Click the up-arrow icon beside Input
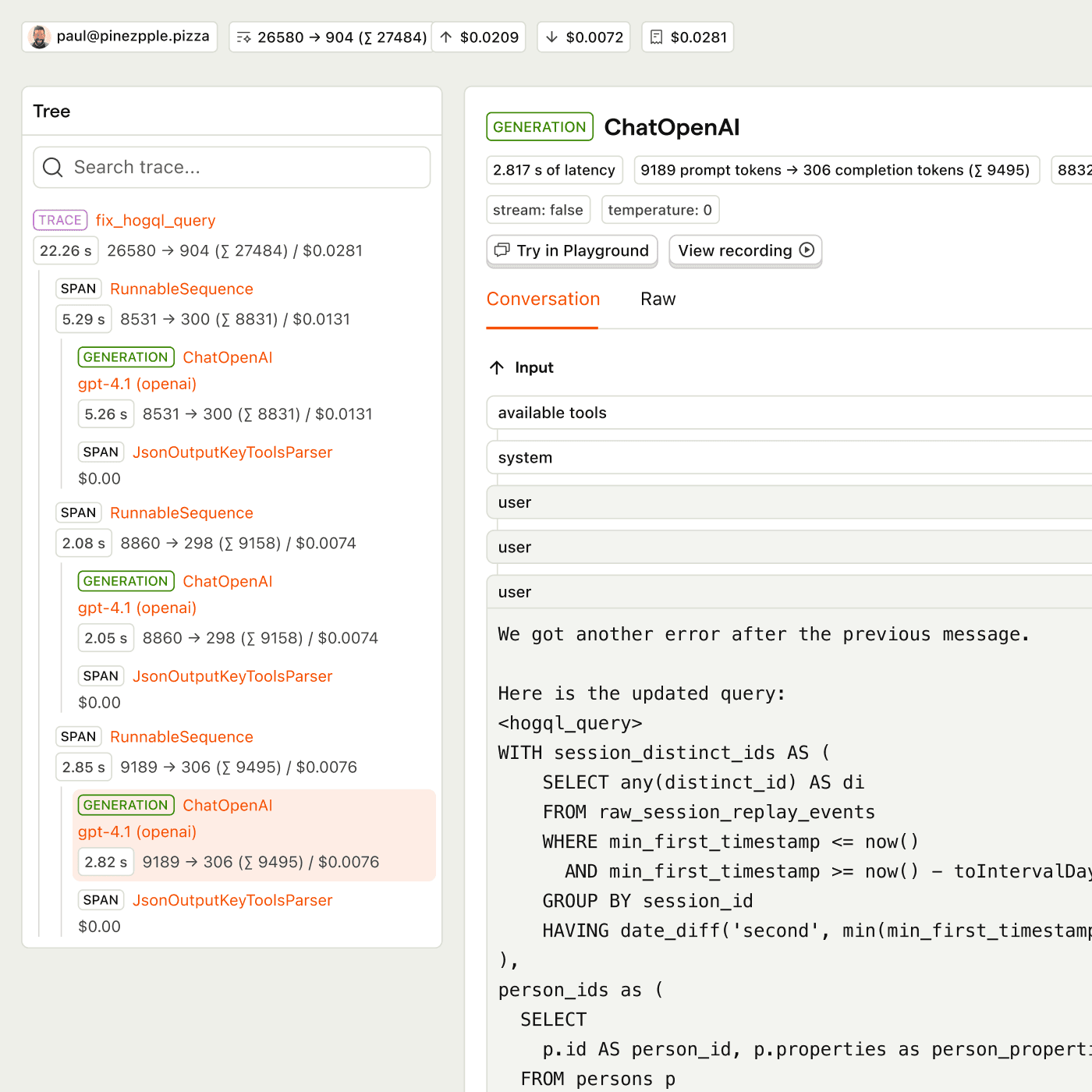 pos(497,367)
